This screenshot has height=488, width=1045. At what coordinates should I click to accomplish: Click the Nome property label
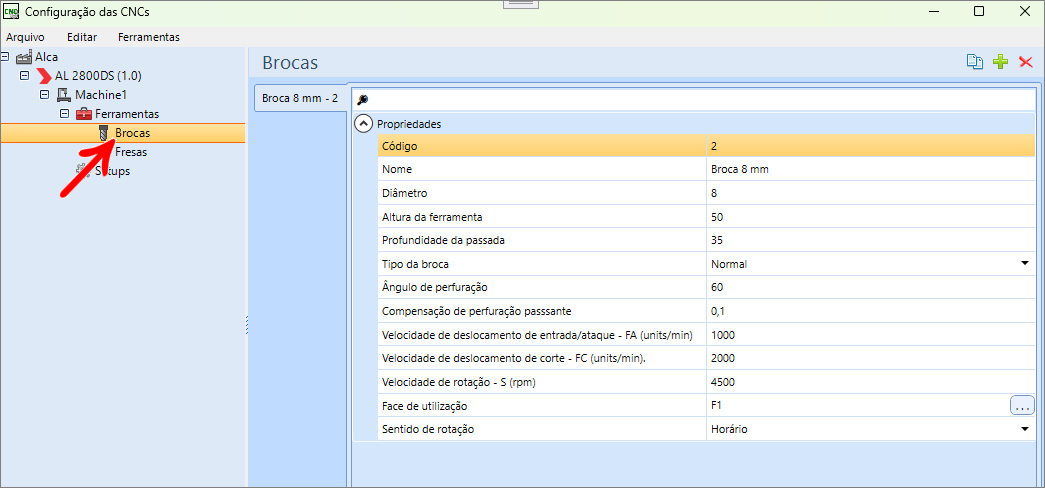[397, 169]
